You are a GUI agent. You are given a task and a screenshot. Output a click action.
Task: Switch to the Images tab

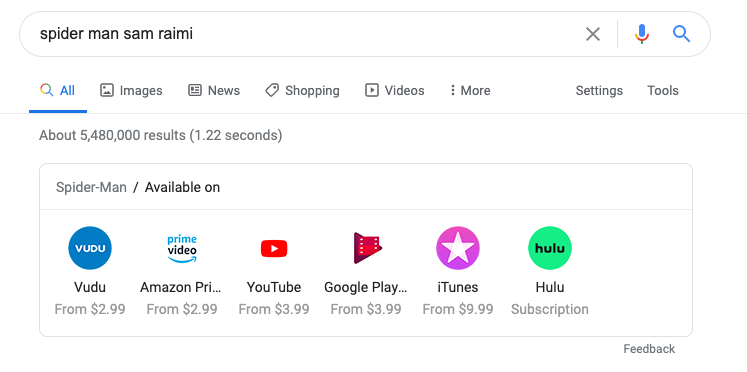(131, 90)
